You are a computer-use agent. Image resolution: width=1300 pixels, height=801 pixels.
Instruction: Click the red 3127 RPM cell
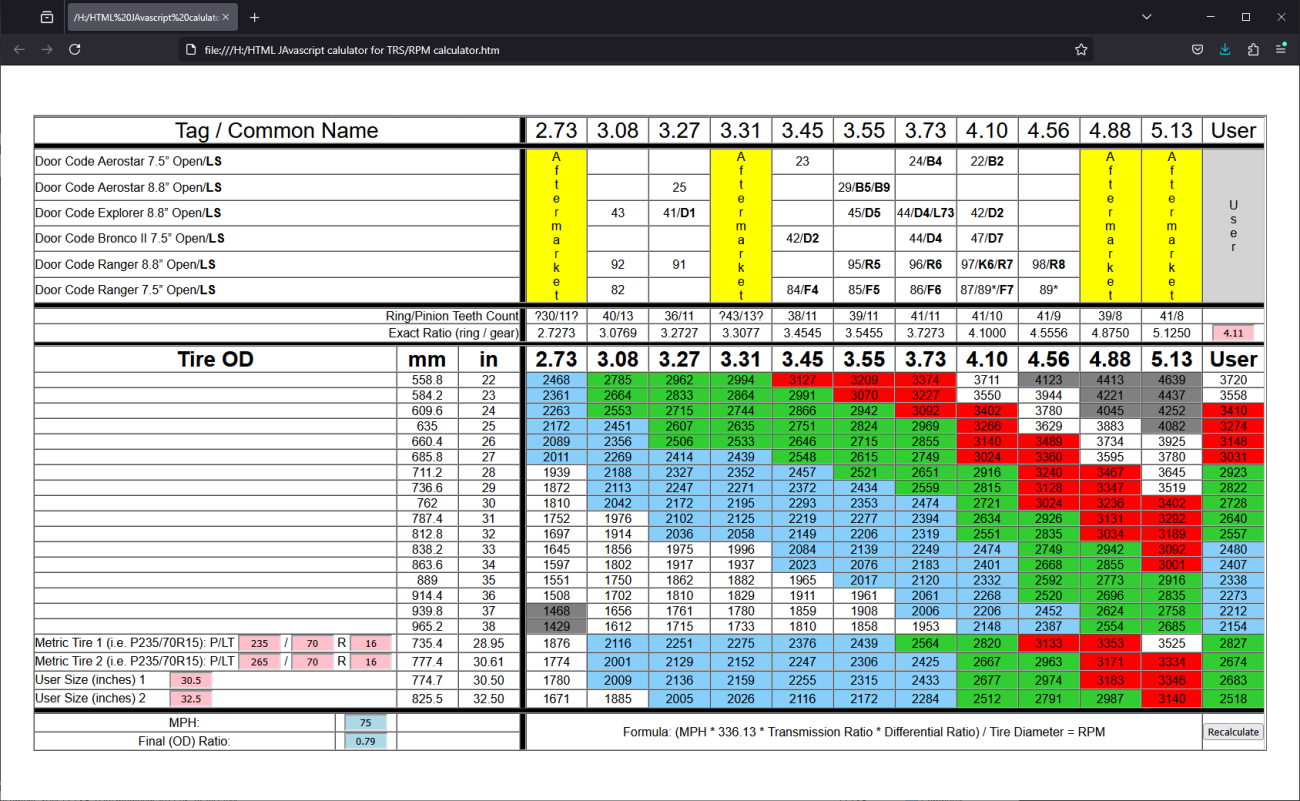click(x=802, y=380)
